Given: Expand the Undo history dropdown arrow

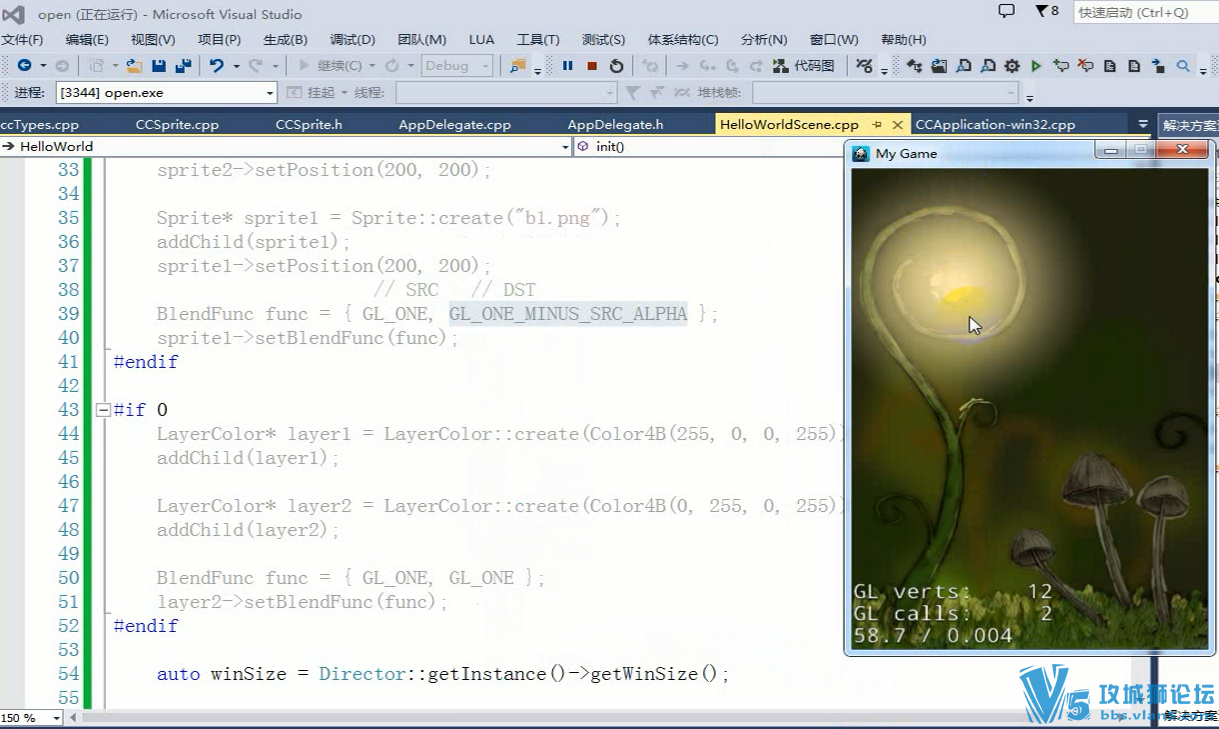Looking at the screenshot, I should (236, 66).
